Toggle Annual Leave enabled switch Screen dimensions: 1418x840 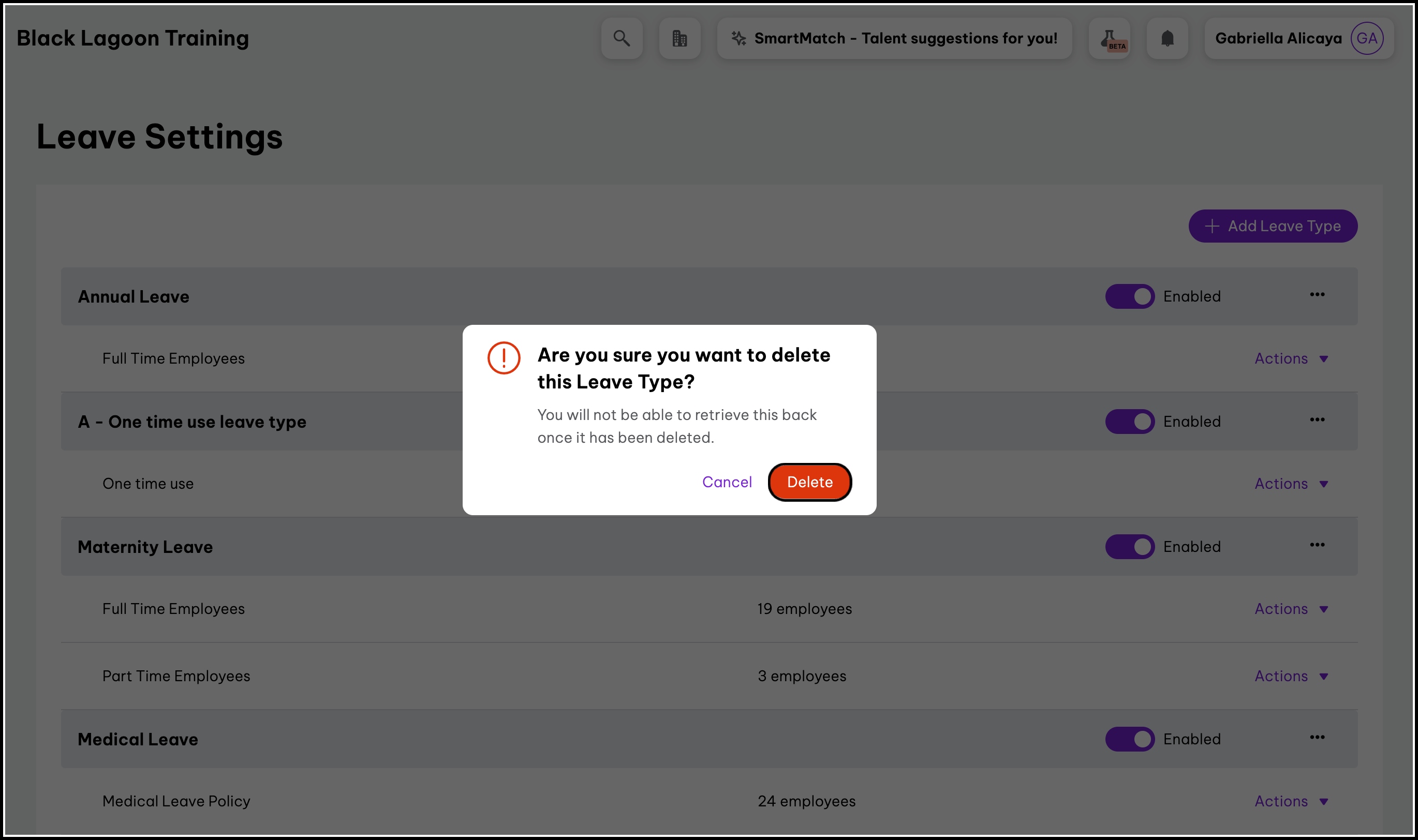pos(1130,296)
